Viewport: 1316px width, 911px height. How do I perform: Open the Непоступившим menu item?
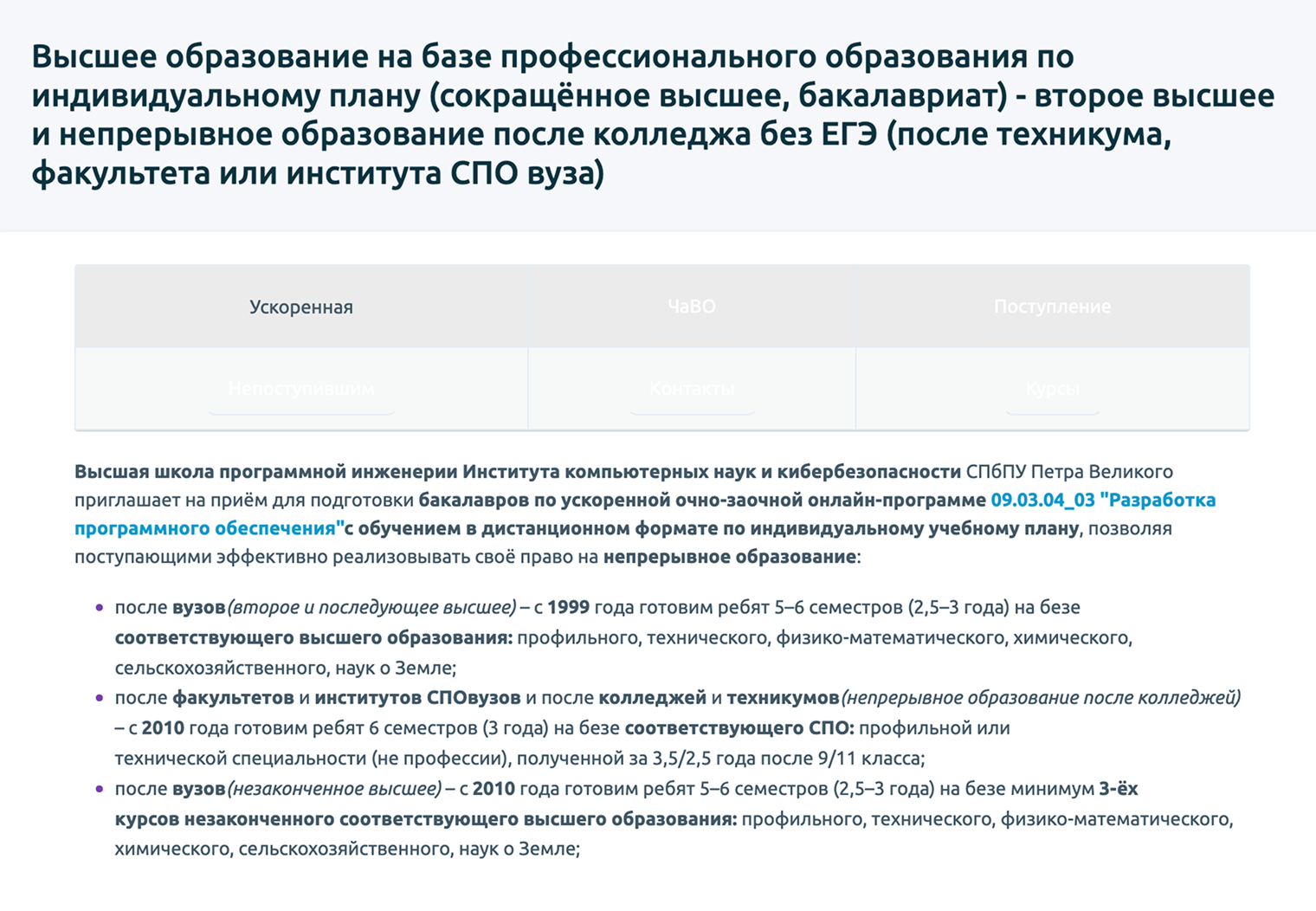click(301, 389)
